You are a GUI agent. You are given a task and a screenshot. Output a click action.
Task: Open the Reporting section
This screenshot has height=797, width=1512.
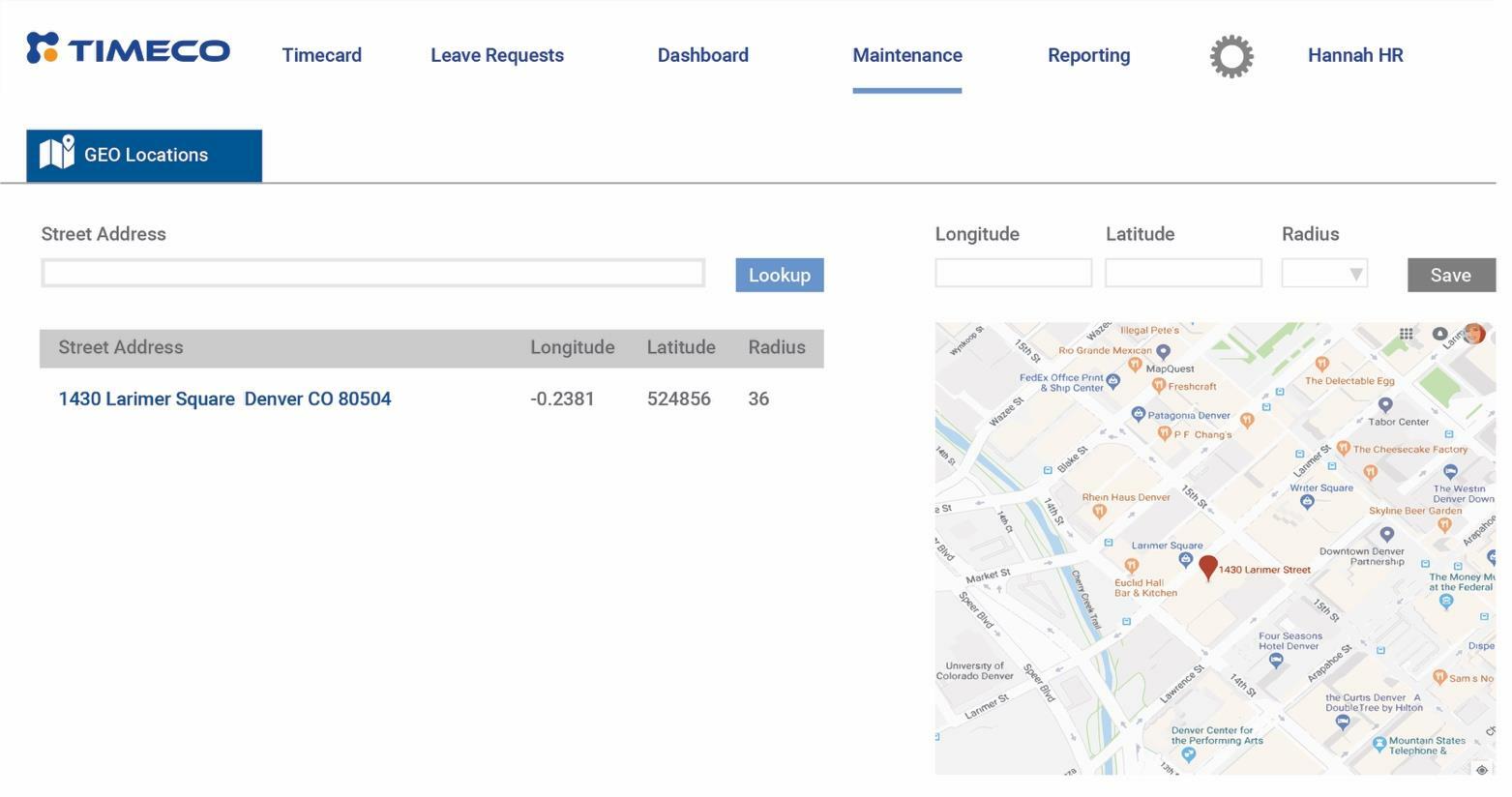point(1088,55)
